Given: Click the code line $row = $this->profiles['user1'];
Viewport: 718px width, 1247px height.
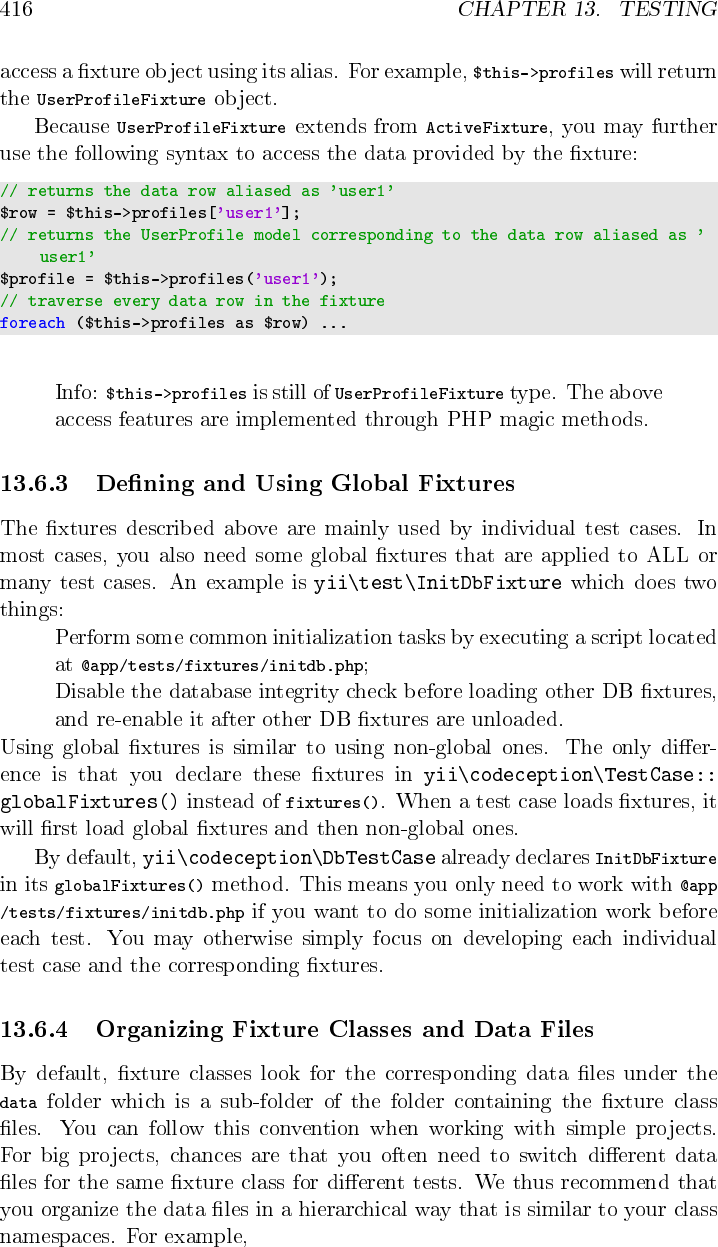Looking at the screenshot, I should point(150,213).
